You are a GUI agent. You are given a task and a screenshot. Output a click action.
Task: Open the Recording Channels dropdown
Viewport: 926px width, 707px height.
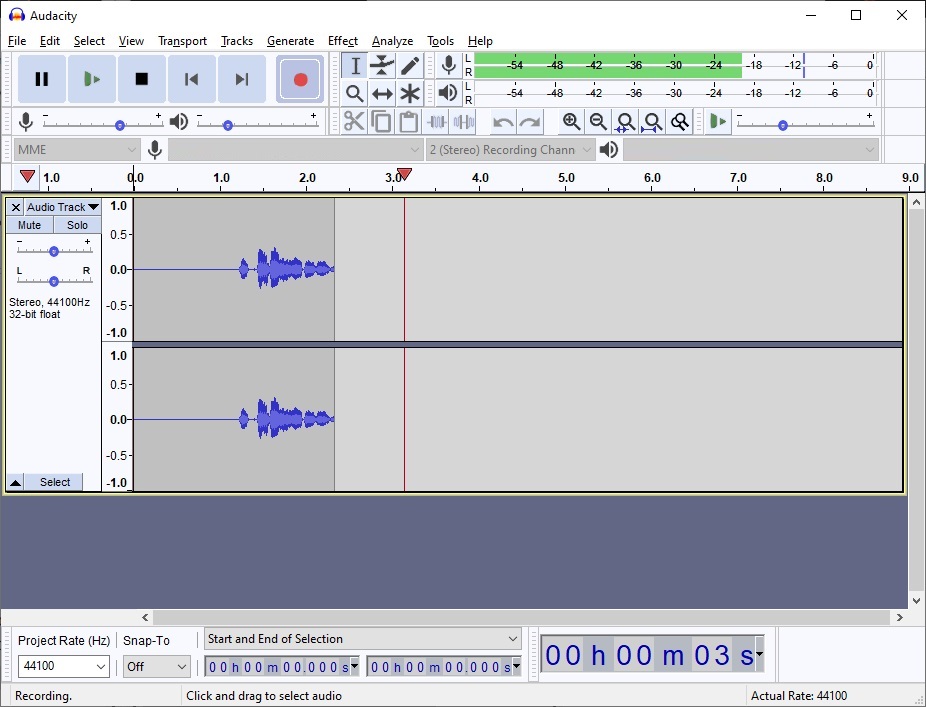click(510, 150)
